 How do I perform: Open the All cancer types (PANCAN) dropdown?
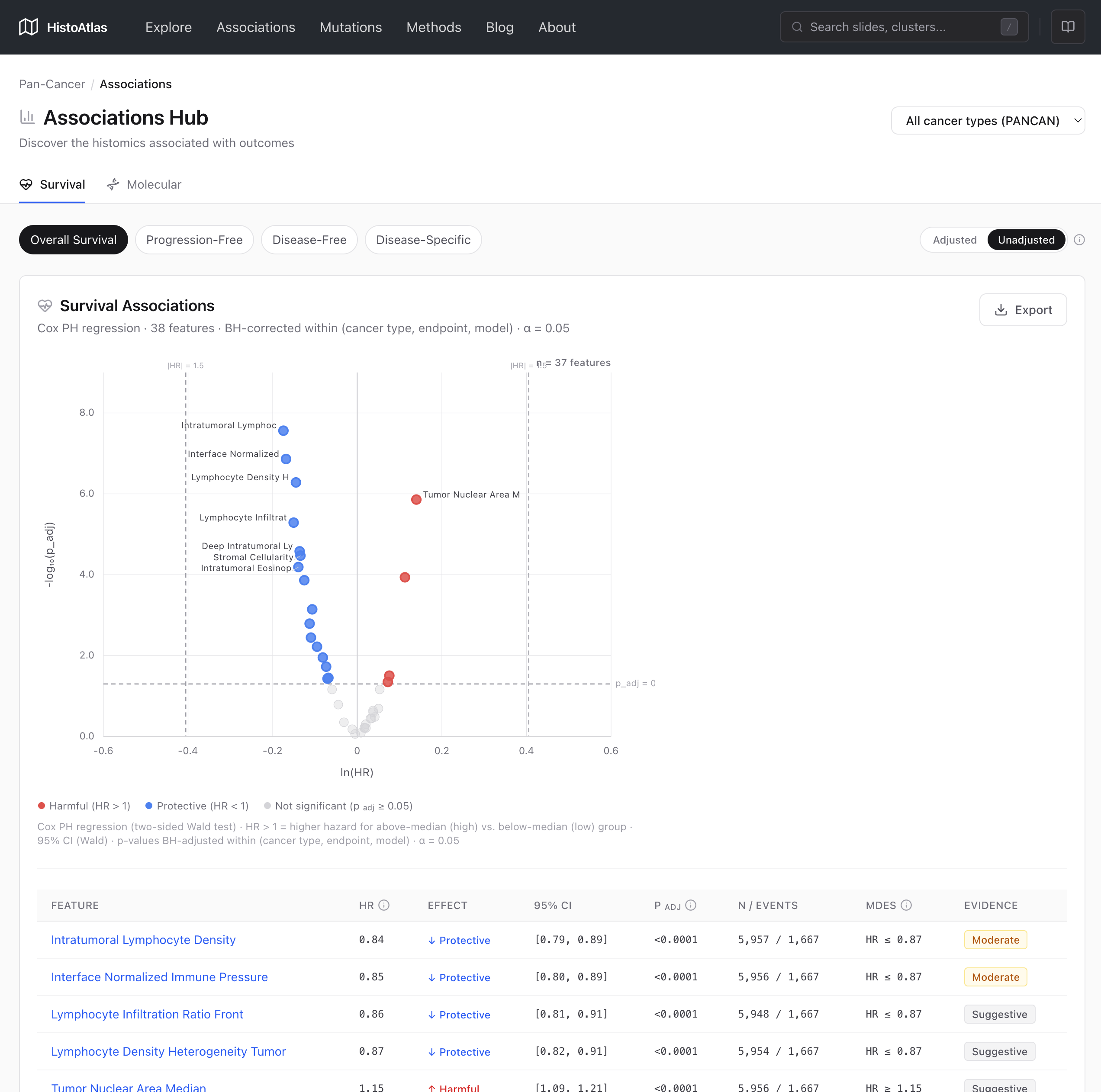(x=987, y=121)
